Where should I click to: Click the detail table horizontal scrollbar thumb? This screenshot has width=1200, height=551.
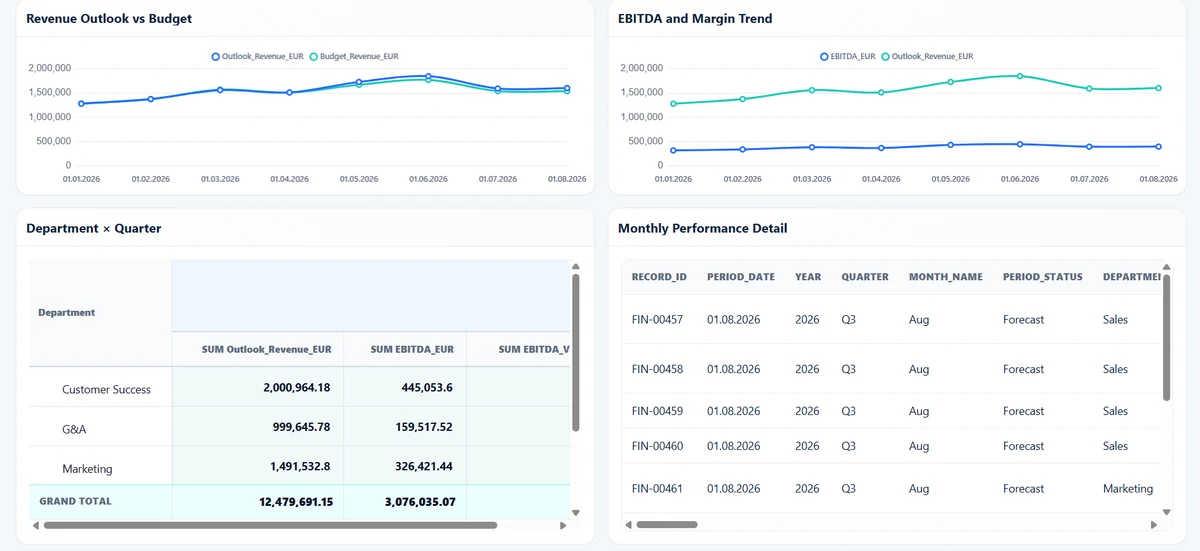point(667,524)
